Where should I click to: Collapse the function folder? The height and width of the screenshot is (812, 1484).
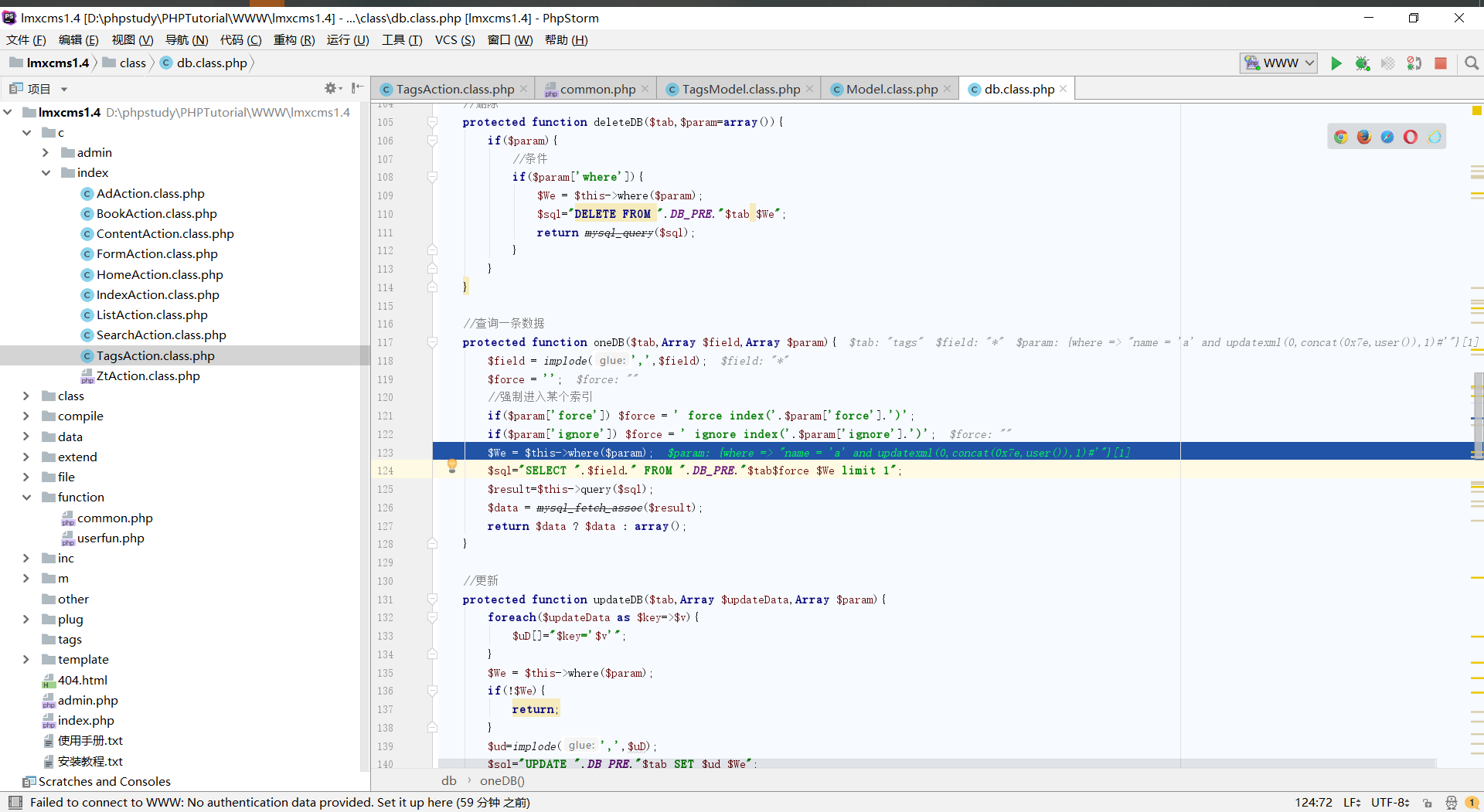pyautogui.click(x=26, y=497)
